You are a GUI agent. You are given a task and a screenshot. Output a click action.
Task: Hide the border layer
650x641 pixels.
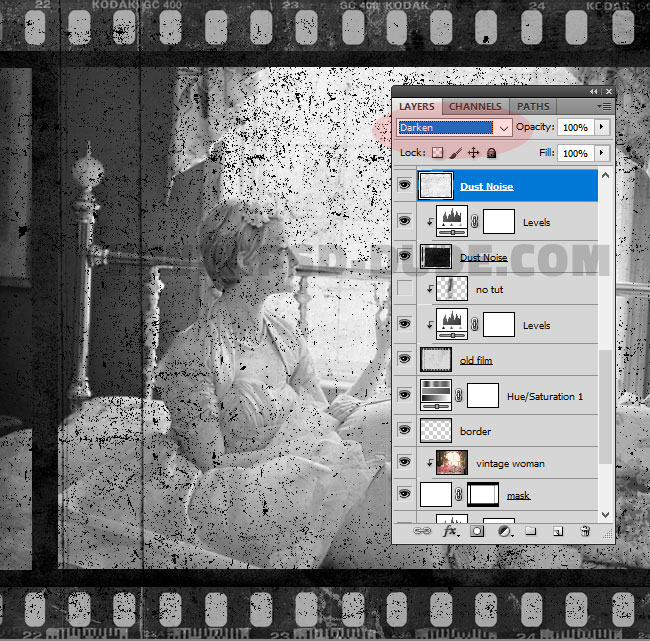click(x=404, y=430)
